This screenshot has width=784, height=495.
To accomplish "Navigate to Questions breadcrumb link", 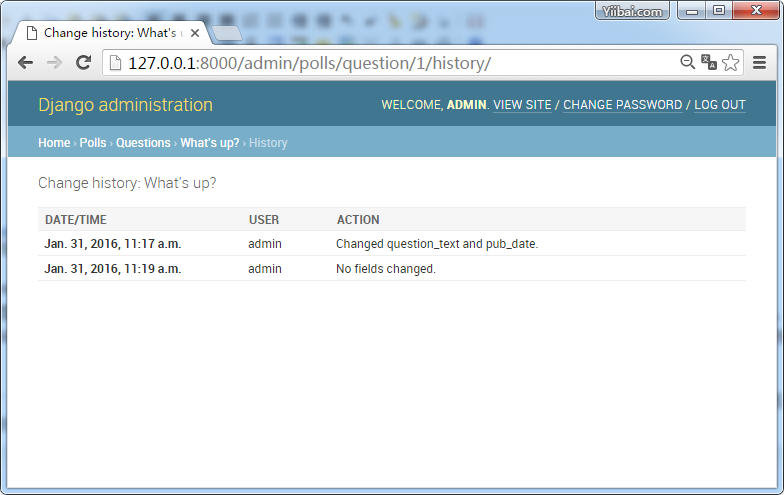I will pyautogui.click(x=143, y=143).
